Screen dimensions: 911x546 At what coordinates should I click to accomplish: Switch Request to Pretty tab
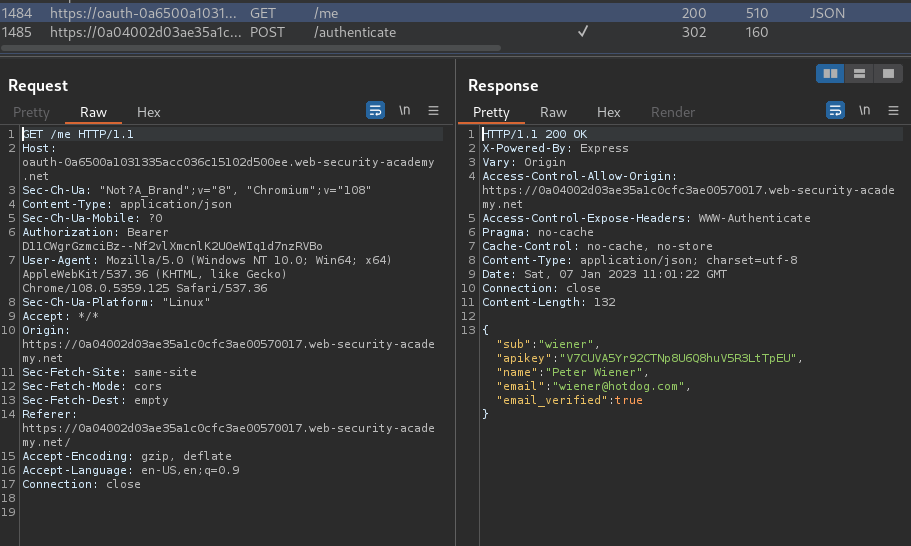point(31,112)
